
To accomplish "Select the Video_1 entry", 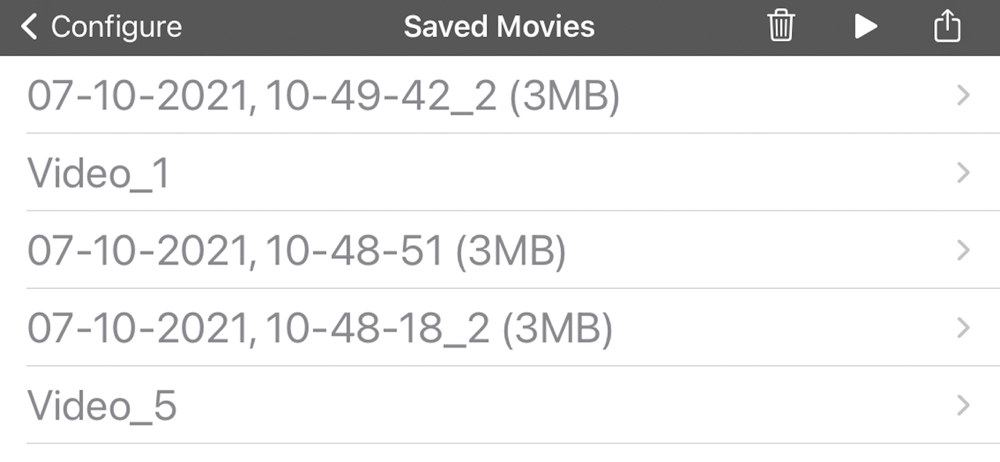I will pos(500,172).
